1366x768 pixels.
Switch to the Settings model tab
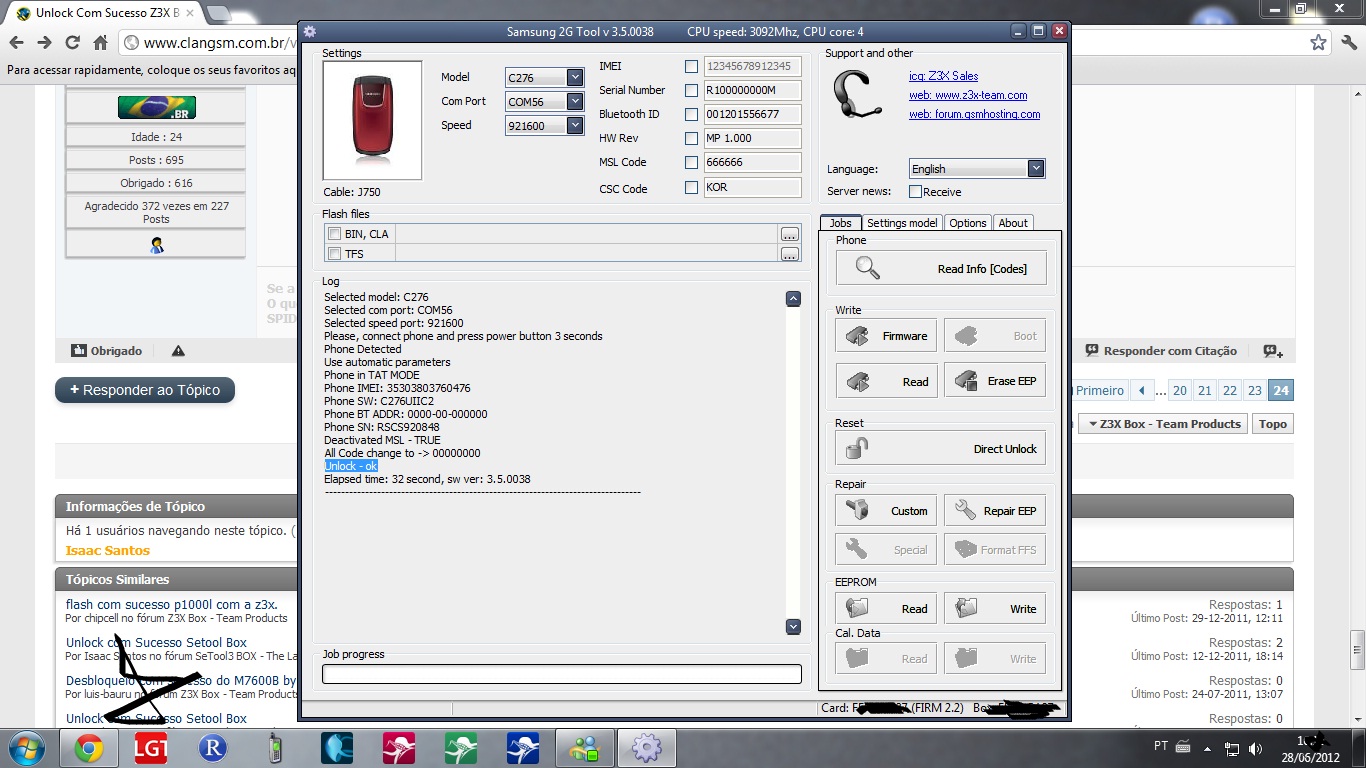pos(902,223)
